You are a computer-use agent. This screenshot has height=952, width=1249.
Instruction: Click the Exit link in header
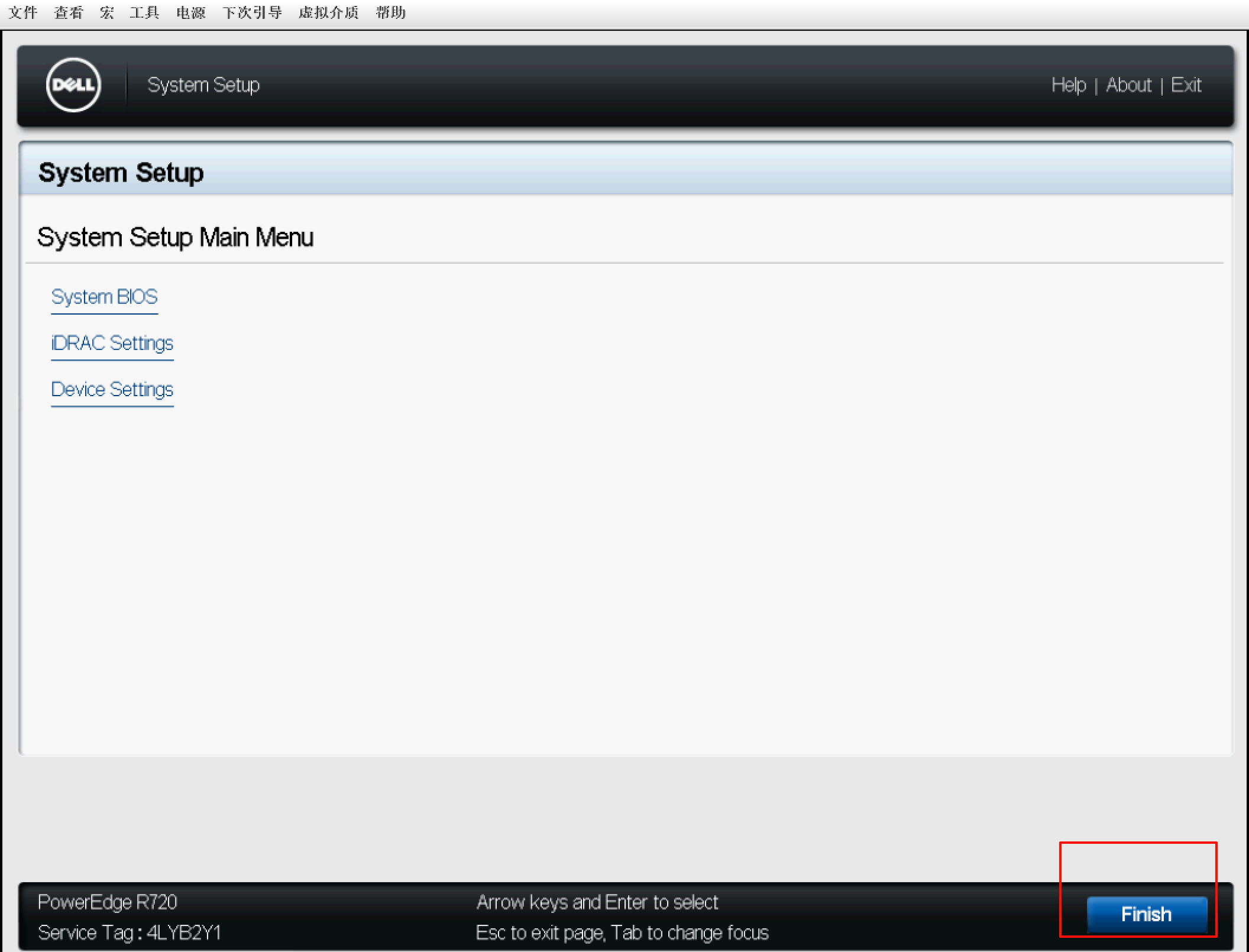(x=1186, y=85)
